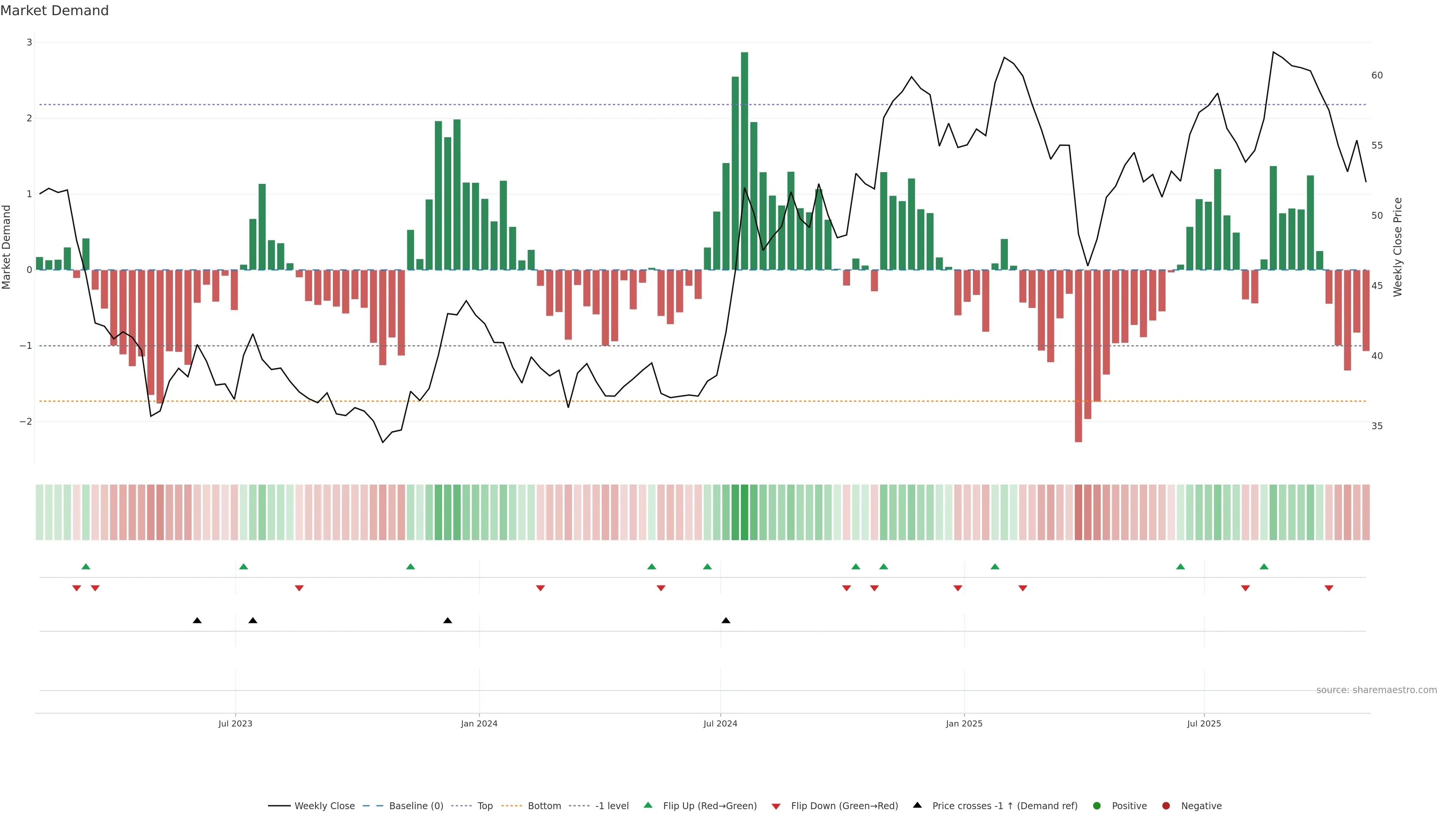Click the first green flip-up marker
The image size is (1456, 819).
86,566
